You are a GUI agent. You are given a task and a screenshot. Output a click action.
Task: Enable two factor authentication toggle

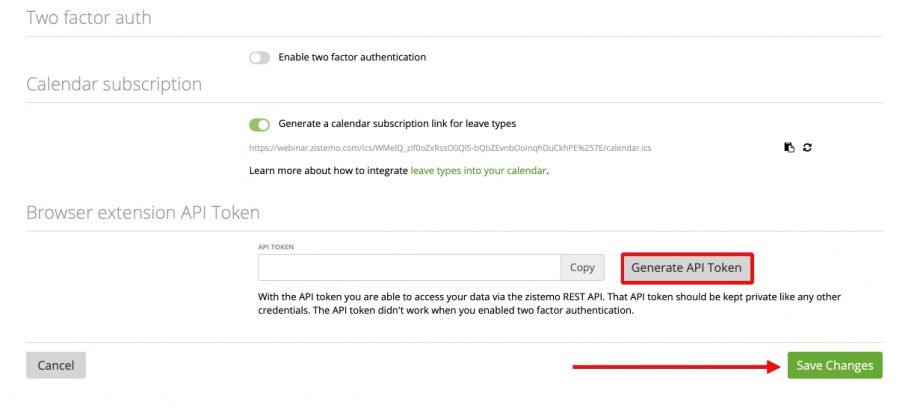260,57
